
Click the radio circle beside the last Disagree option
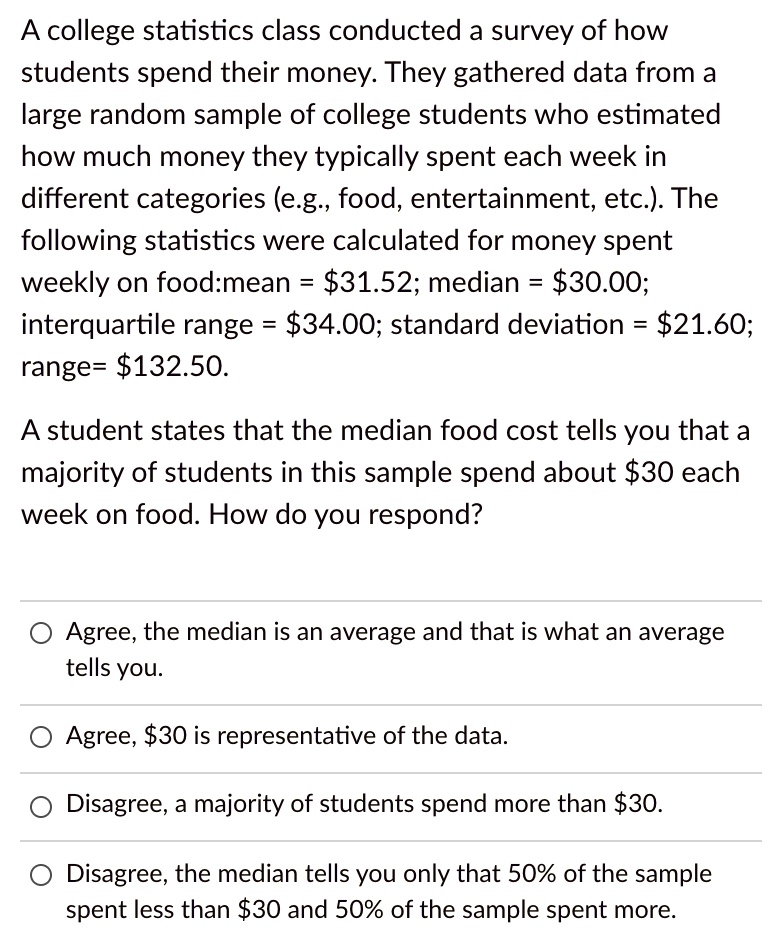coord(40,874)
